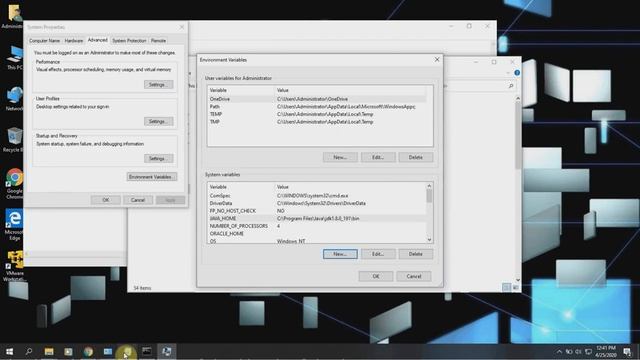This screenshot has height=360, width=640.
Task: Switch to the System Protection tab
Action: [x=129, y=41]
